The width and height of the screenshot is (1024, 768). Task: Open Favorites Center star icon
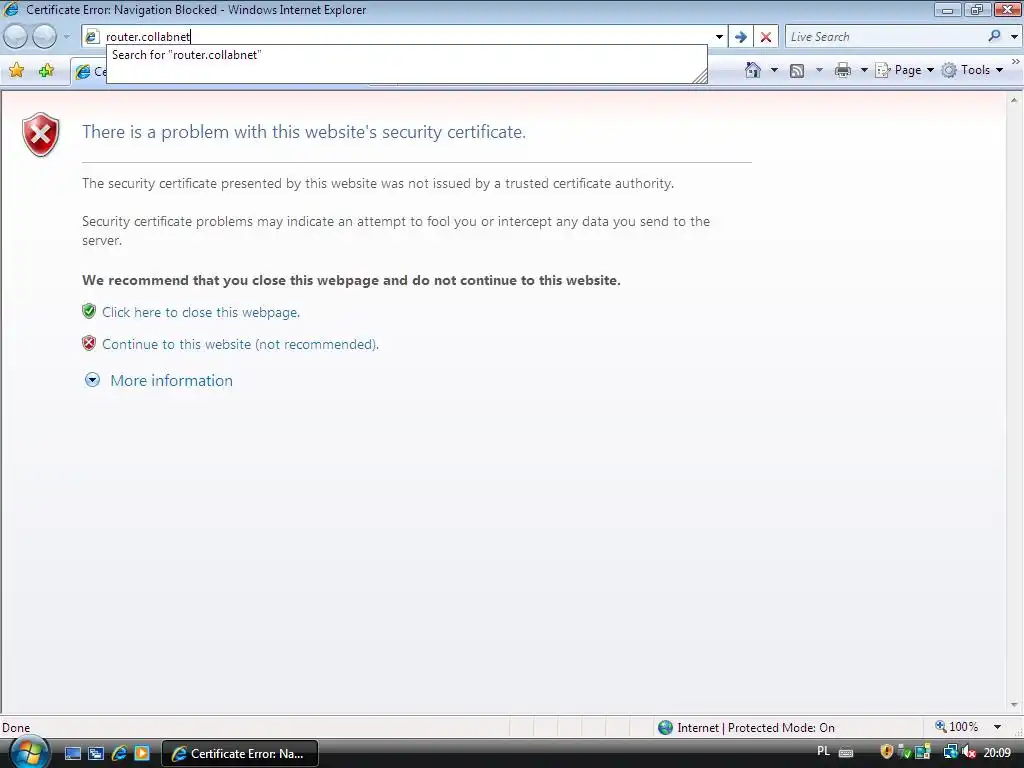[16, 70]
